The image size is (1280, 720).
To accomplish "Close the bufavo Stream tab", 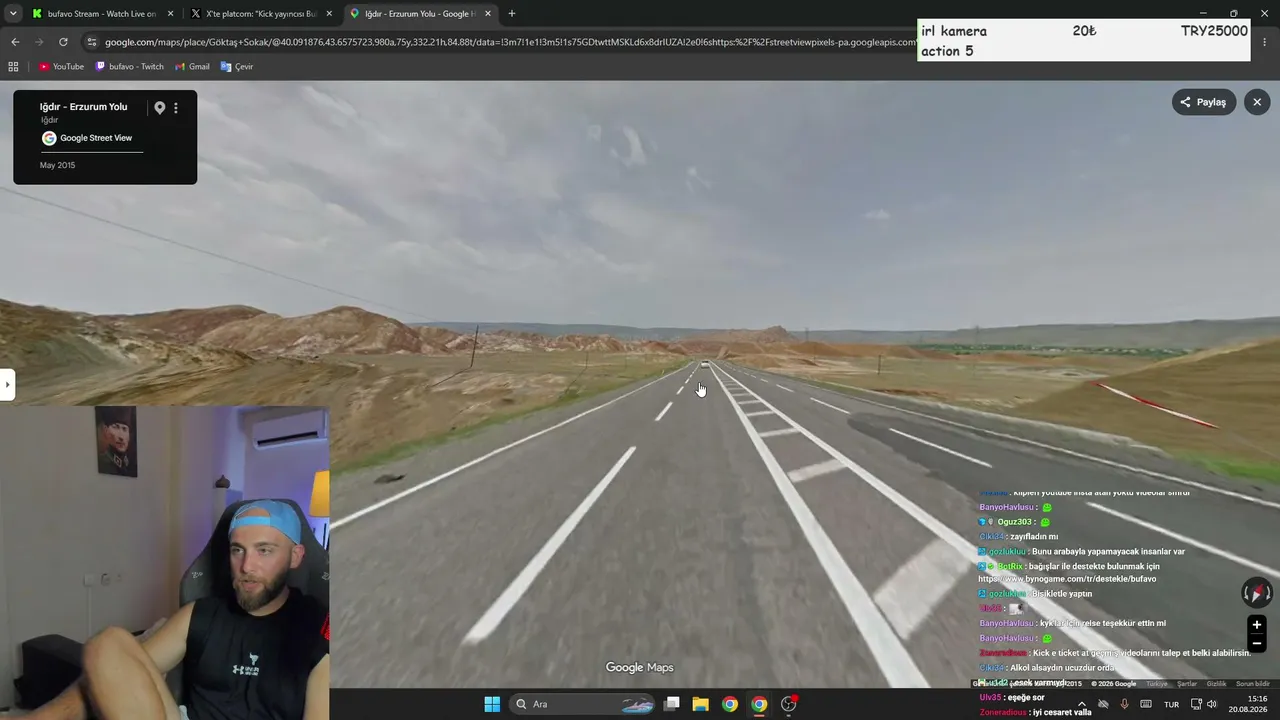I will [x=171, y=14].
